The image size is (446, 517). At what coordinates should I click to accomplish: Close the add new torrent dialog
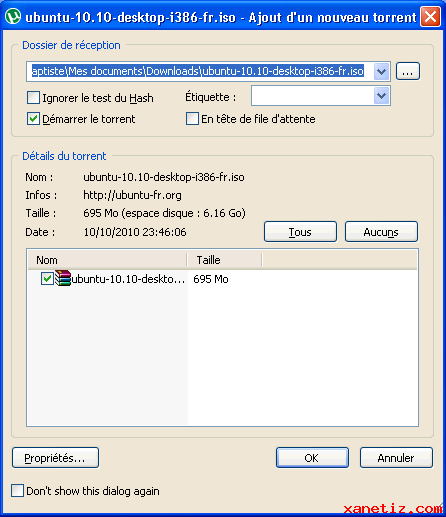(x=430, y=17)
